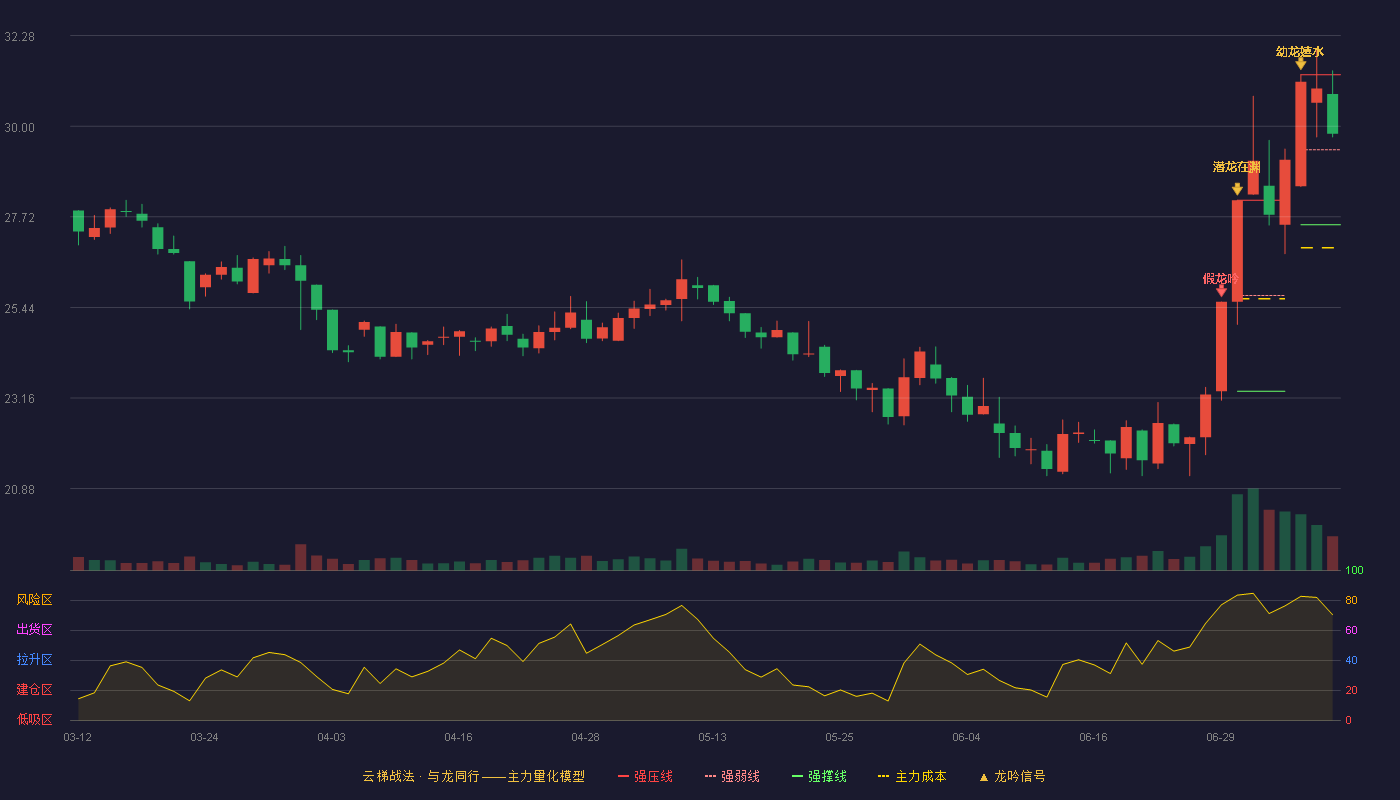Image resolution: width=1400 pixels, height=800 pixels.
Task: Click the blue 40 indicator axis value
Action: (1351, 660)
